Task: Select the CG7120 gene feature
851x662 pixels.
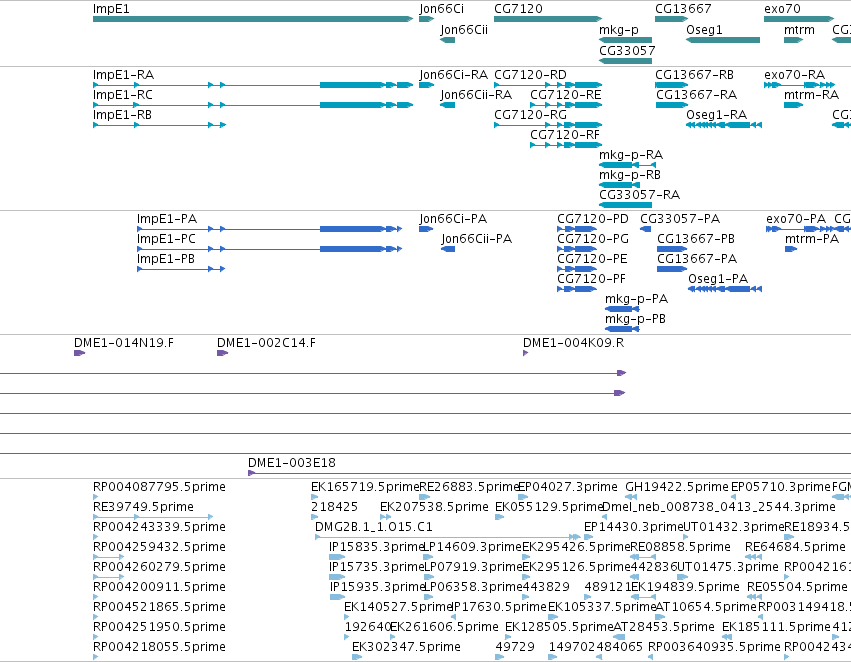Action: point(548,19)
